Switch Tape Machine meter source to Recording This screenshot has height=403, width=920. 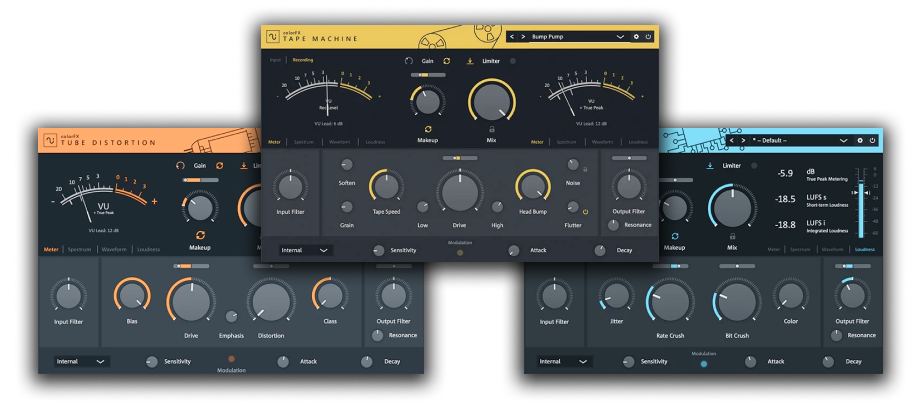coord(303,60)
